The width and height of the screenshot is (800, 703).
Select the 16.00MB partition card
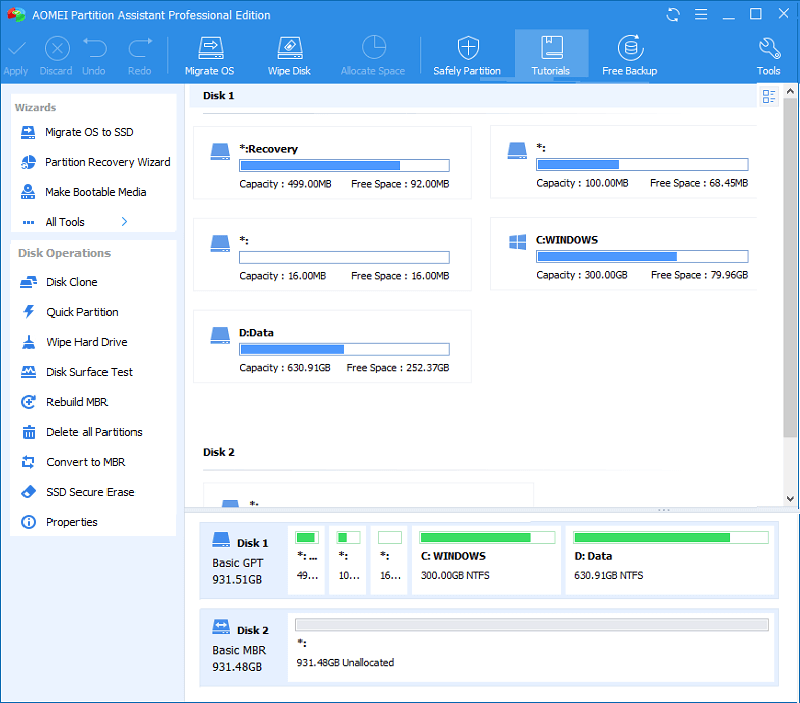(332, 255)
